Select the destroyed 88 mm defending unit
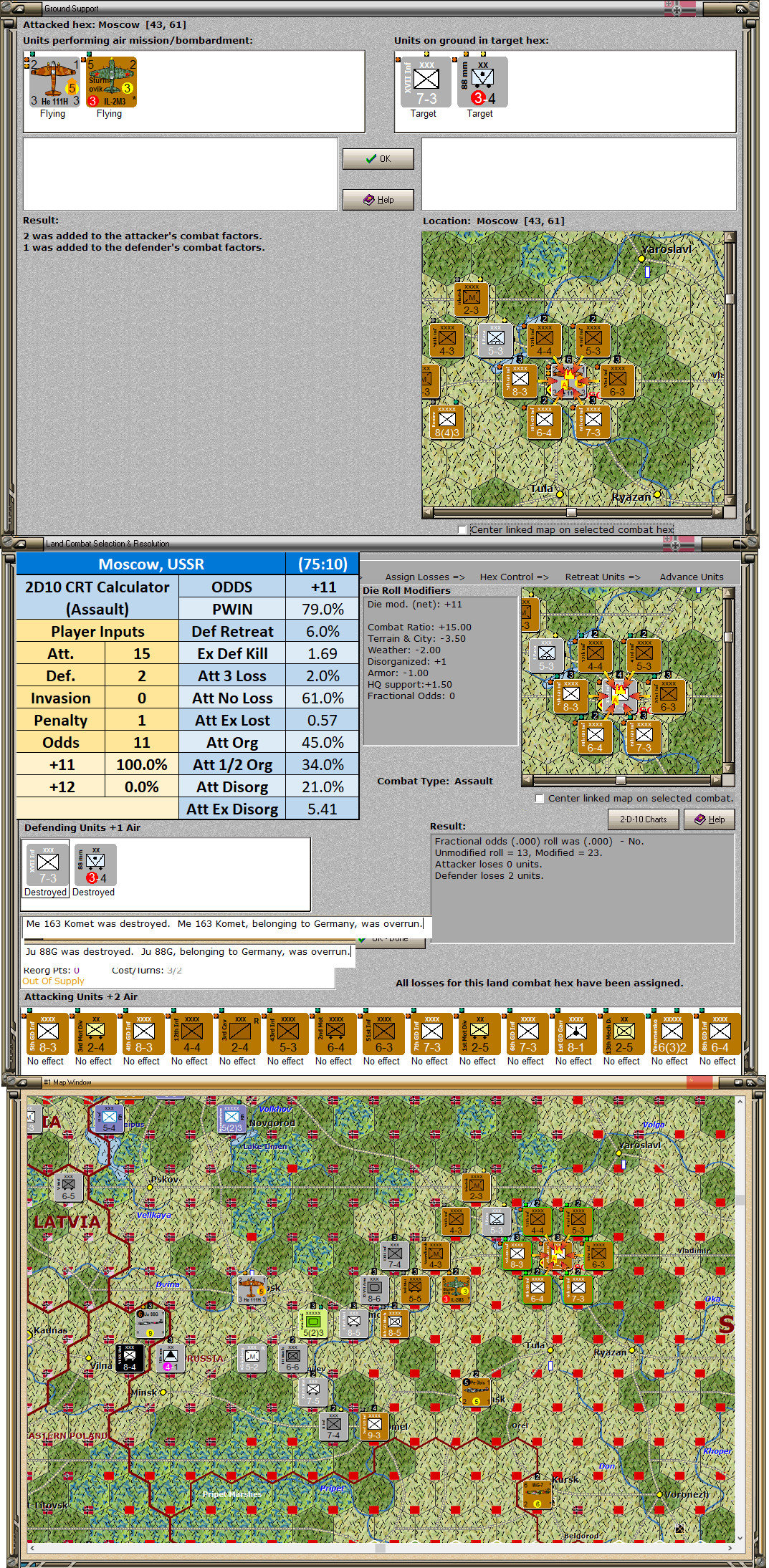769x1568 pixels. coord(95,865)
